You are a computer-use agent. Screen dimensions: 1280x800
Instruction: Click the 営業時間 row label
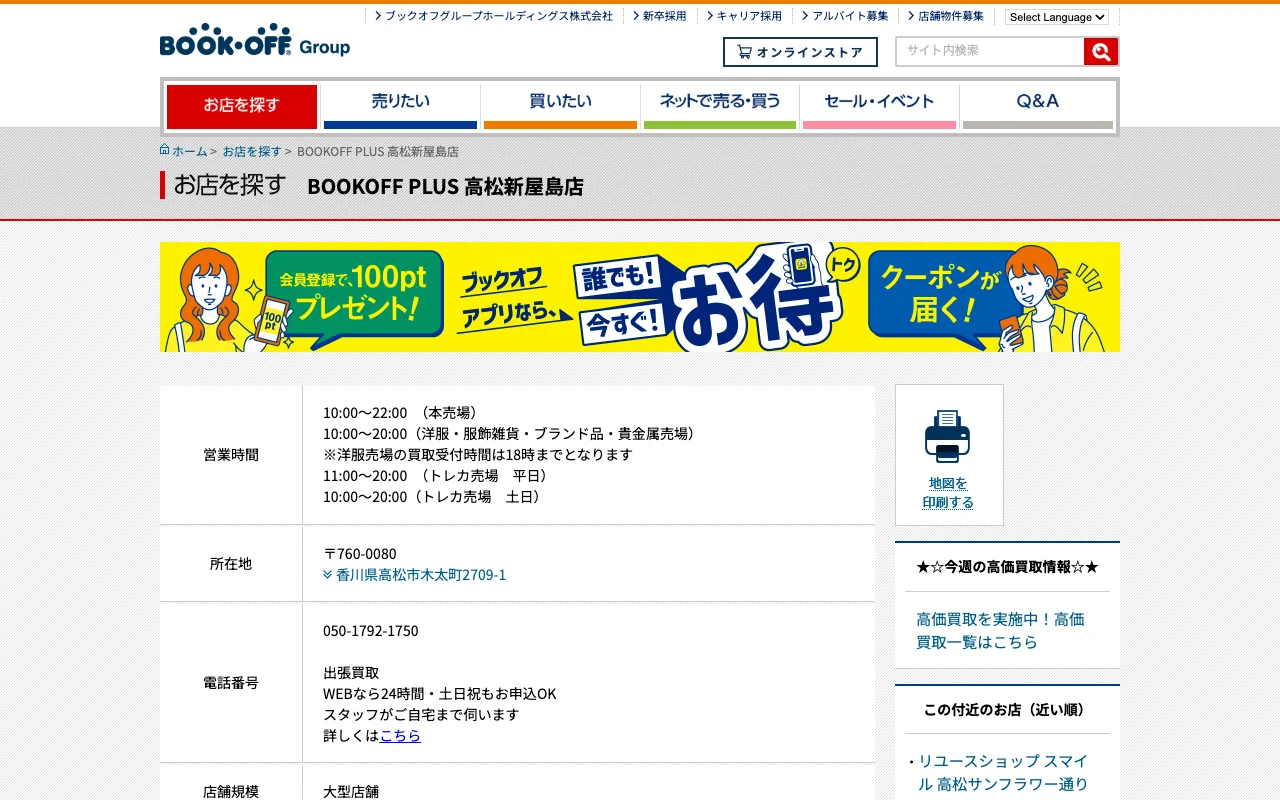[231, 455]
